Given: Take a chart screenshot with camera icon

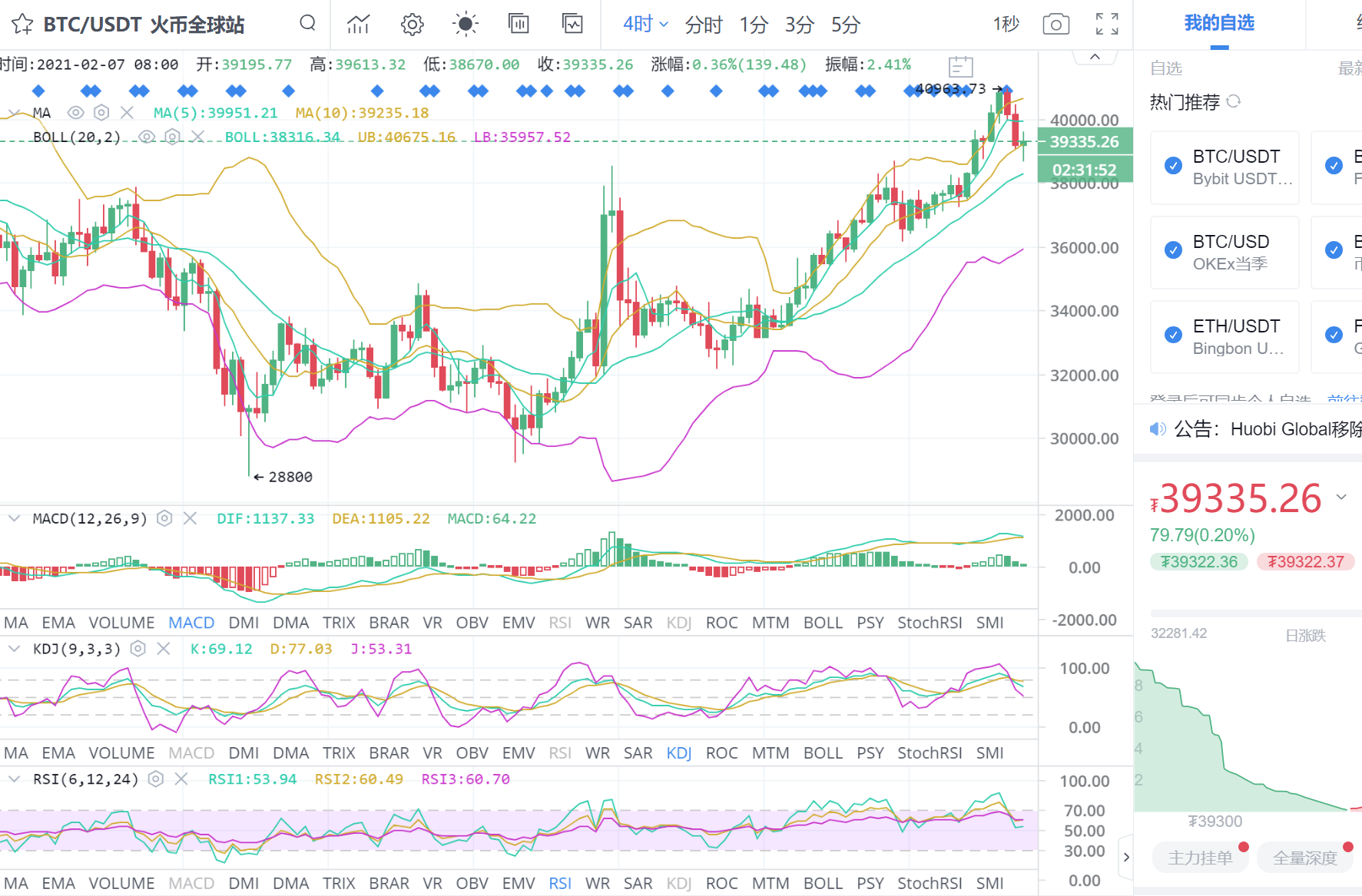Looking at the screenshot, I should 1055,25.
